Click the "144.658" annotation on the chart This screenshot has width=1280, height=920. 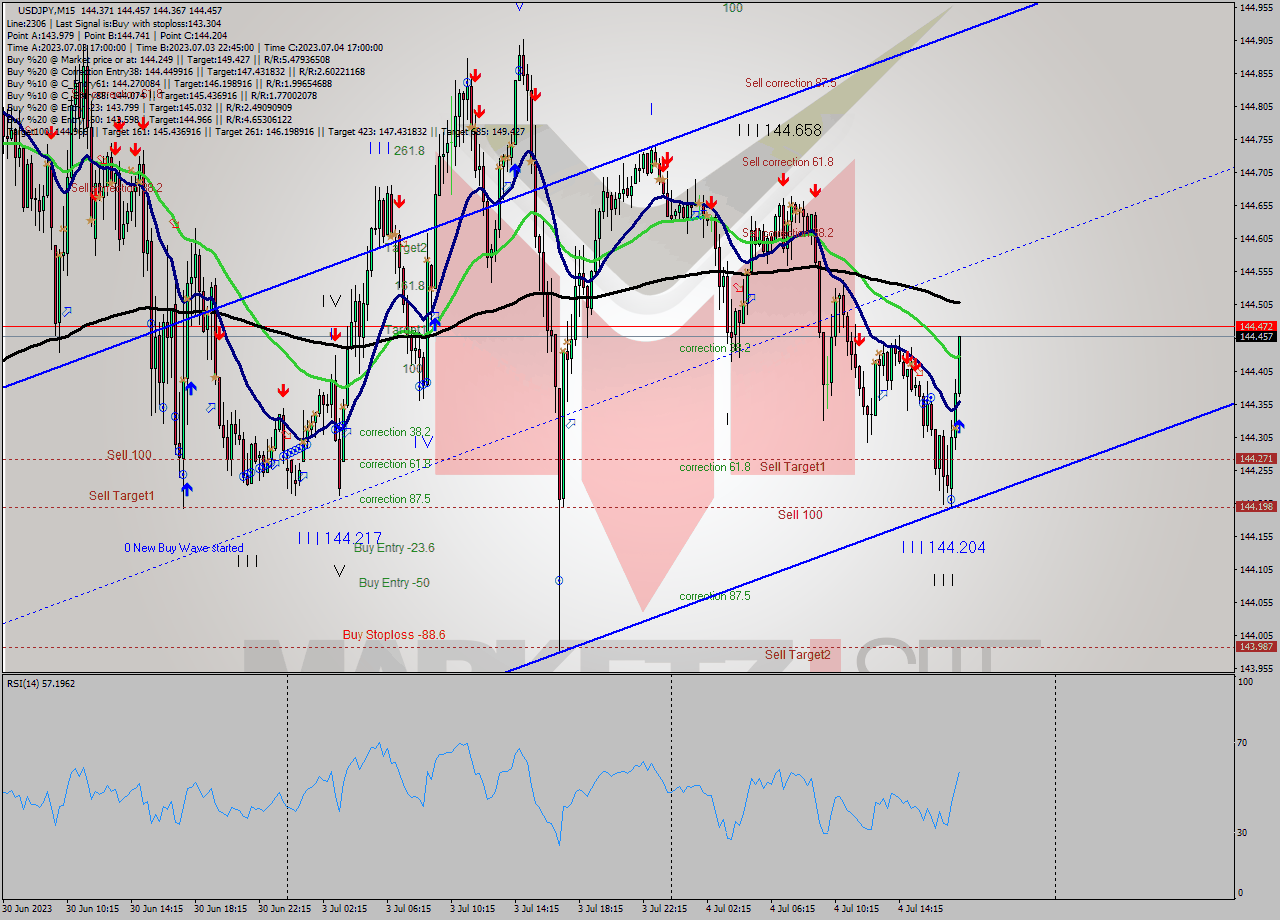[780, 130]
